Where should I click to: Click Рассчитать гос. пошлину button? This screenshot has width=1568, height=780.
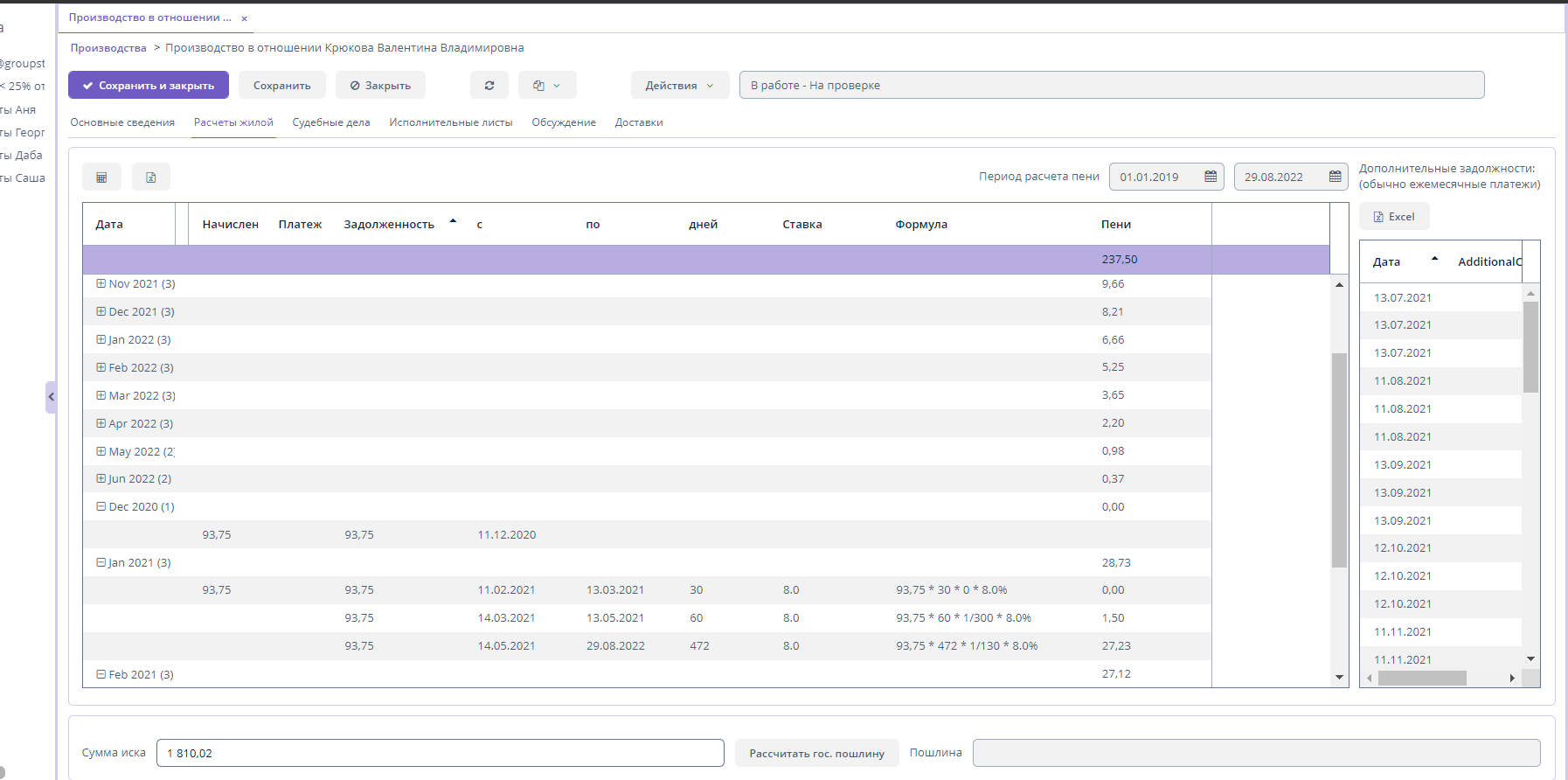click(x=816, y=753)
